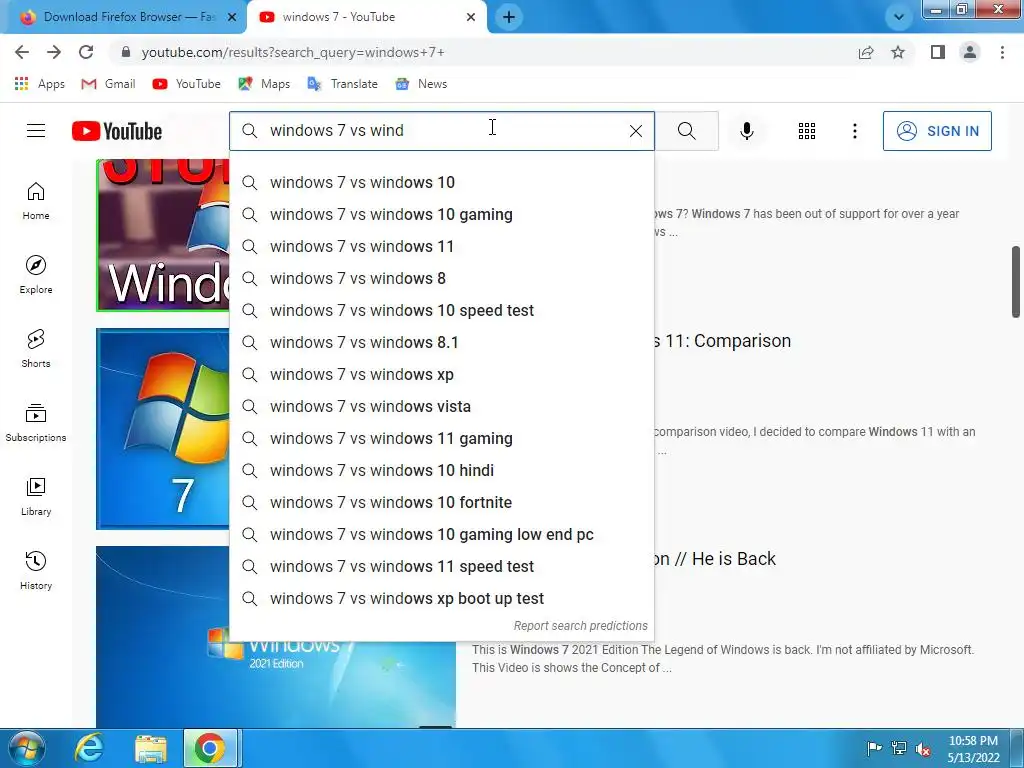Click Chrome in the taskbar
The width and height of the screenshot is (1024, 768).
(210, 748)
